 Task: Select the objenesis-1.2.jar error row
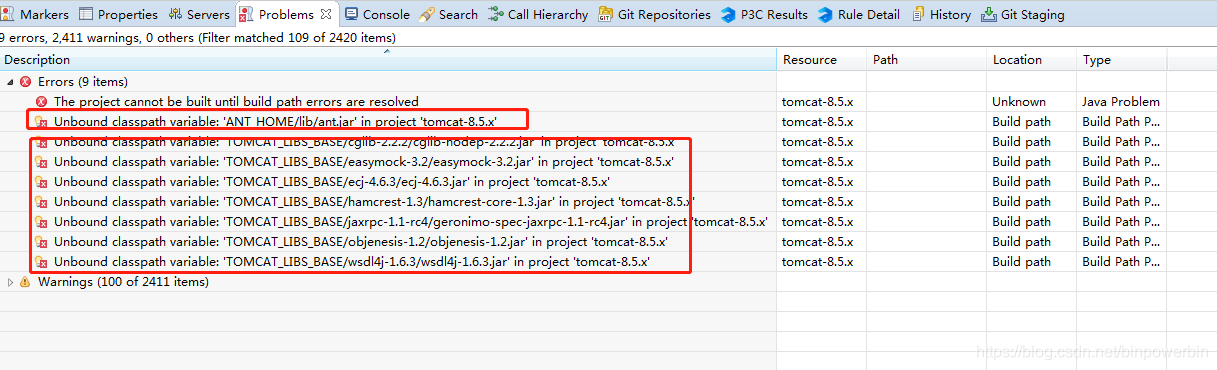608,241
